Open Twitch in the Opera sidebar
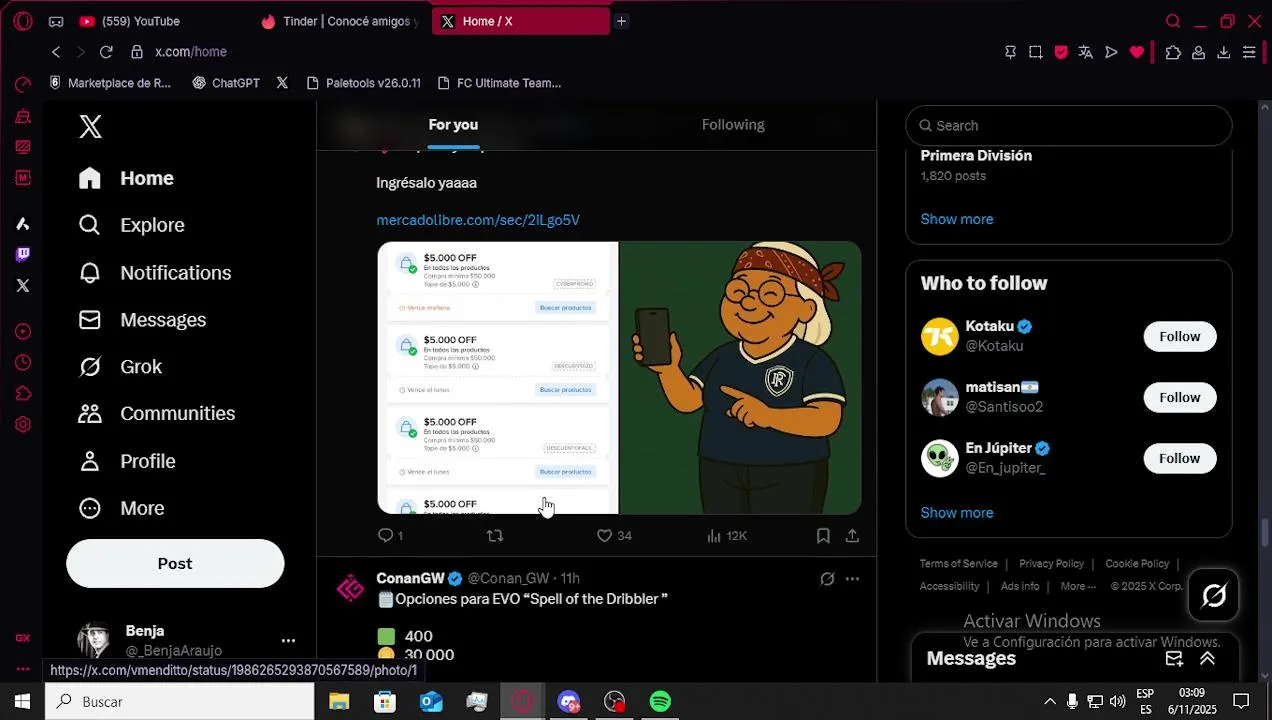Image resolution: width=1272 pixels, height=720 pixels. click(22, 255)
